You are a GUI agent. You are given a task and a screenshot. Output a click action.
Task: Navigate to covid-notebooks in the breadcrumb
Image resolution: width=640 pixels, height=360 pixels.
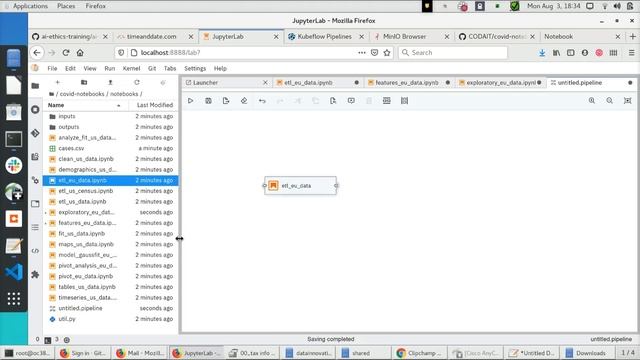82,94
